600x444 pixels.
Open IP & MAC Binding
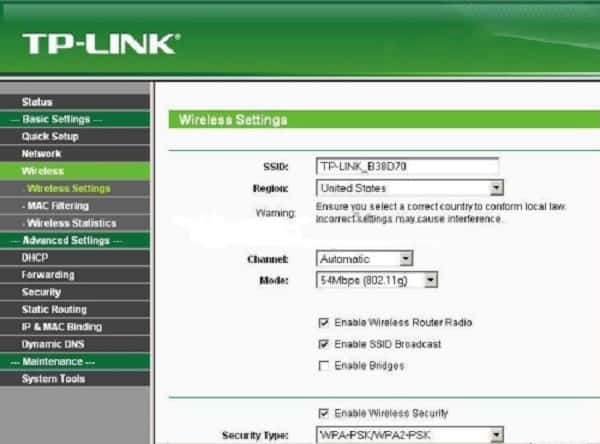(x=75, y=327)
